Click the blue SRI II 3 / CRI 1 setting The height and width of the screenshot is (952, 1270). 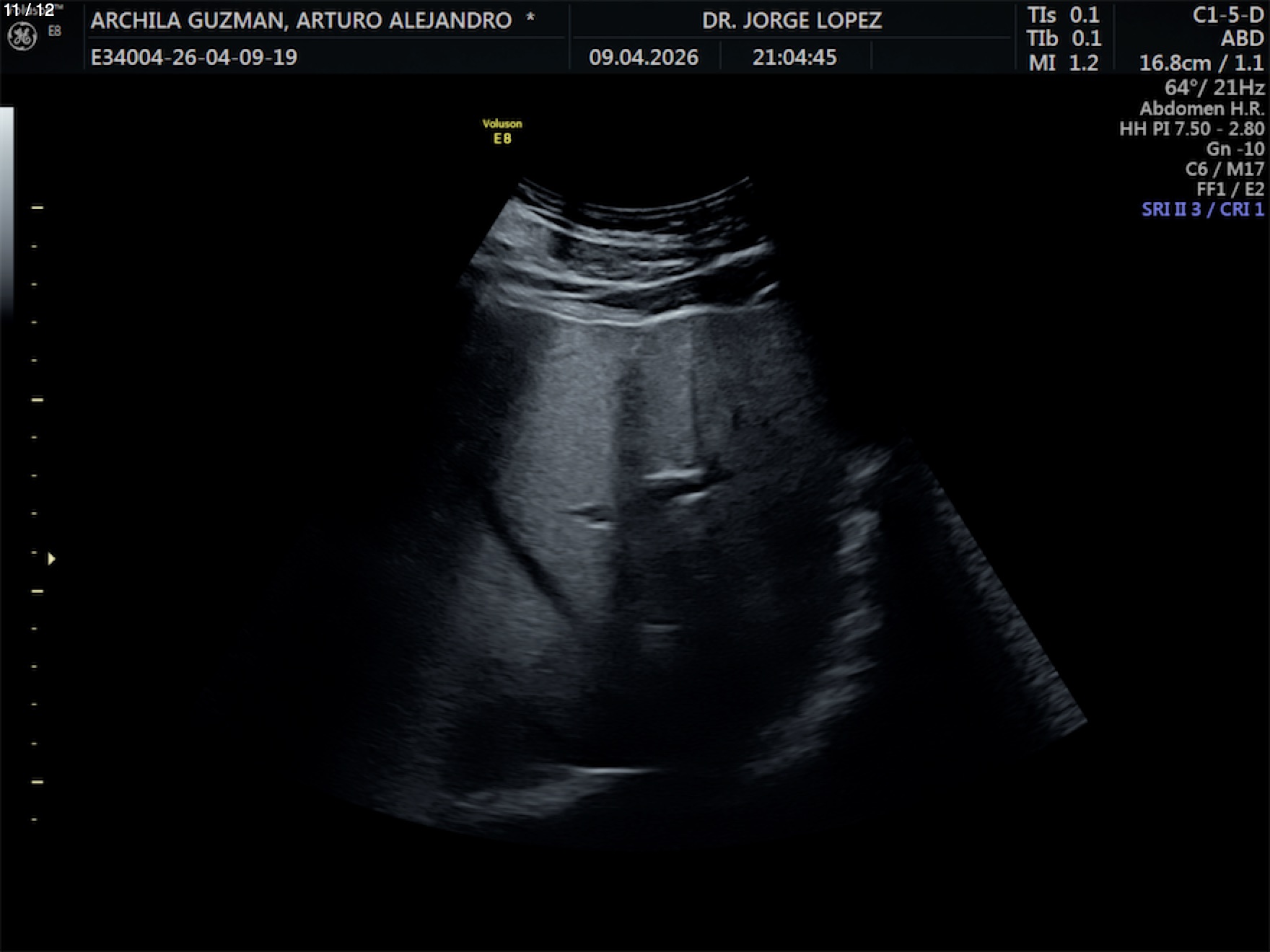pyautogui.click(x=1202, y=210)
